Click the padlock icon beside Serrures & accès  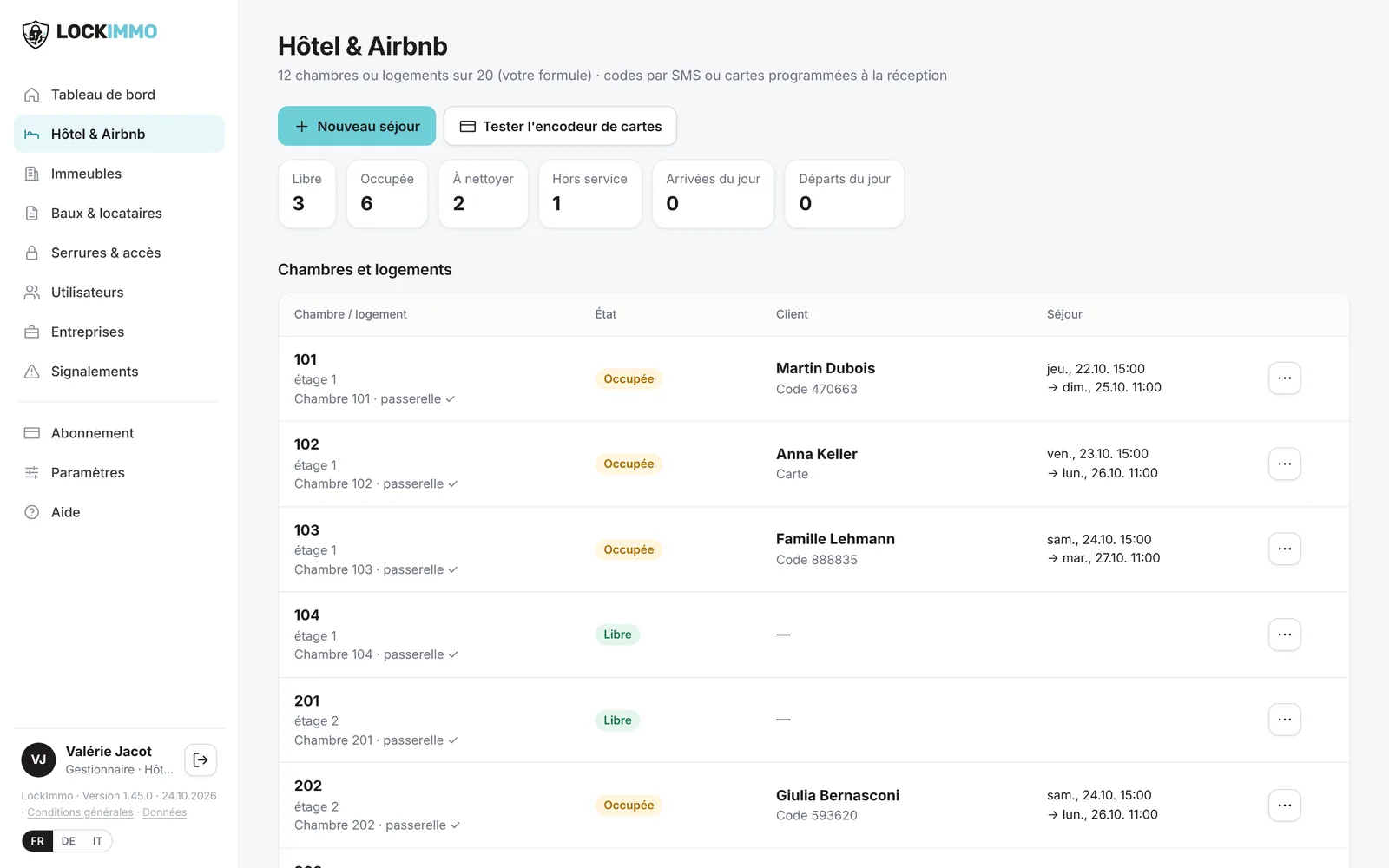[x=32, y=253]
